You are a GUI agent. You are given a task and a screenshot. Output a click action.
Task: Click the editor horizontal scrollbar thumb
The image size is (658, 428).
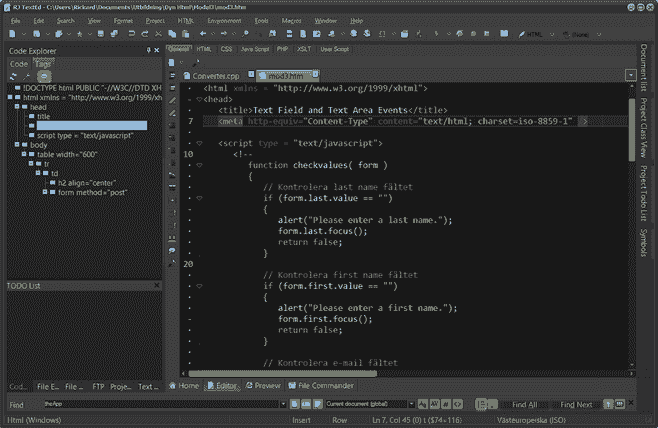click(282, 373)
